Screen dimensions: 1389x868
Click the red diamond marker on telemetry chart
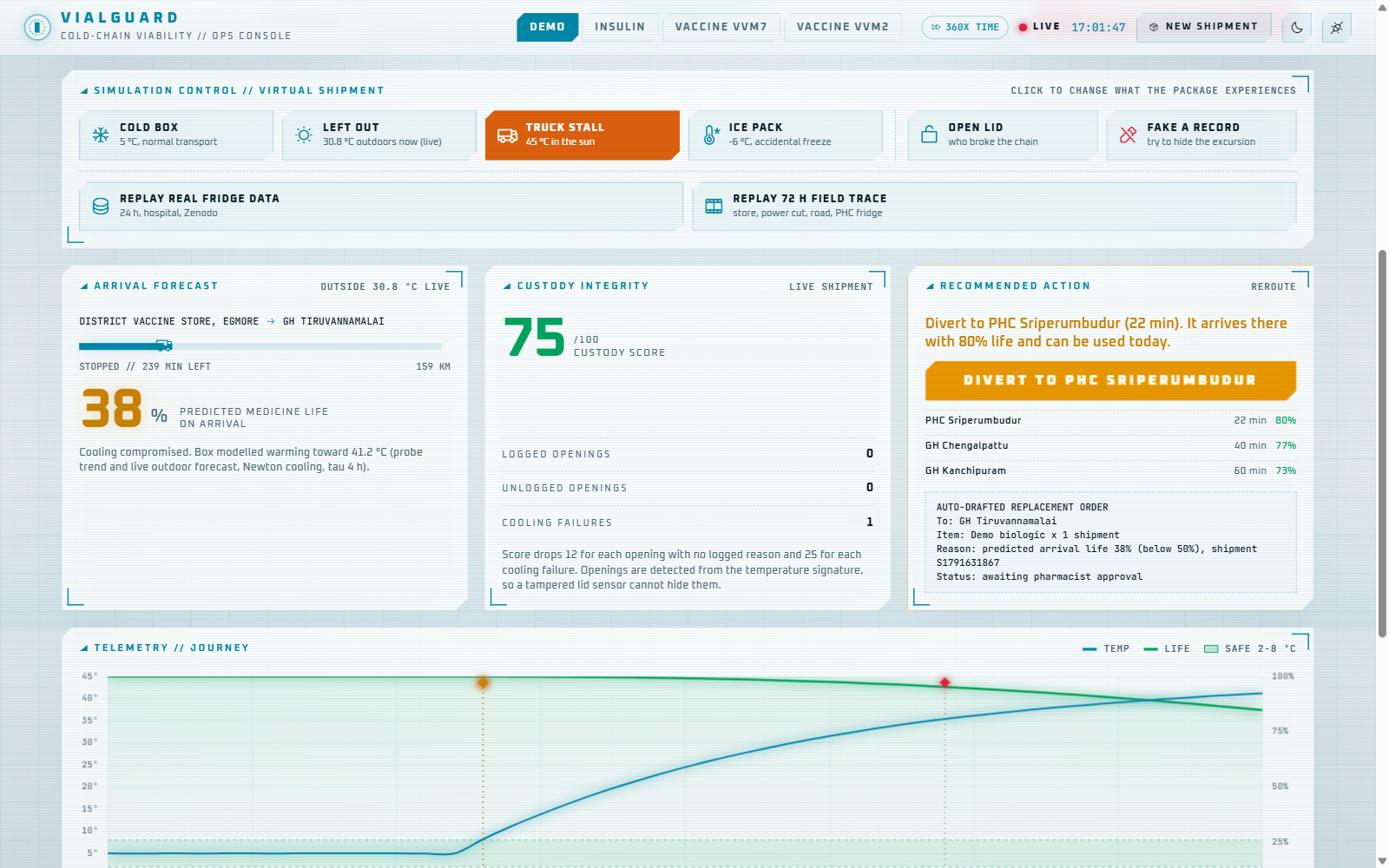tap(945, 682)
